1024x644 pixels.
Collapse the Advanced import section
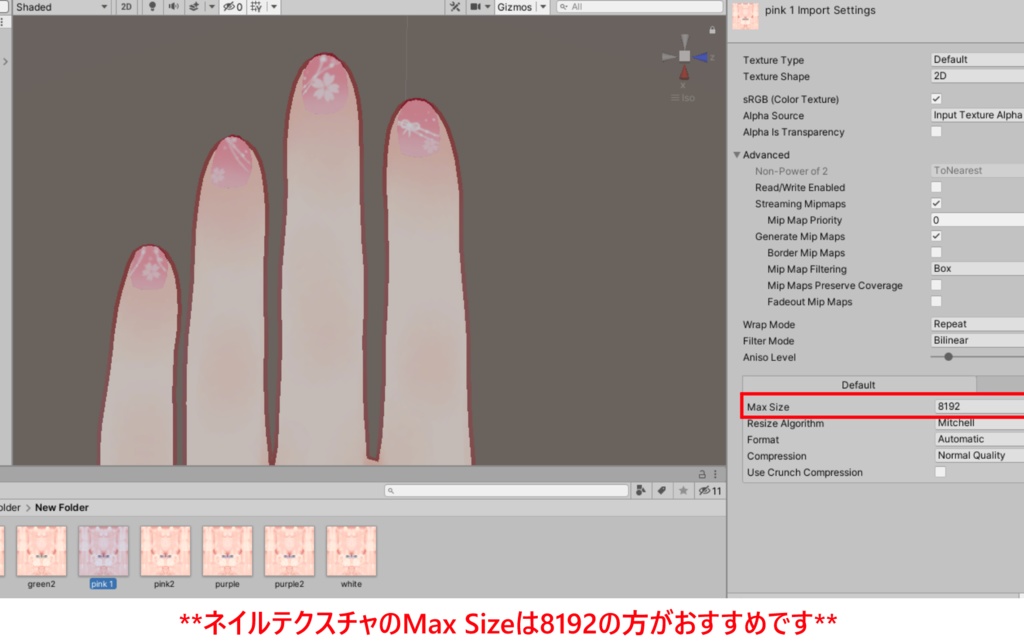click(737, 154)
